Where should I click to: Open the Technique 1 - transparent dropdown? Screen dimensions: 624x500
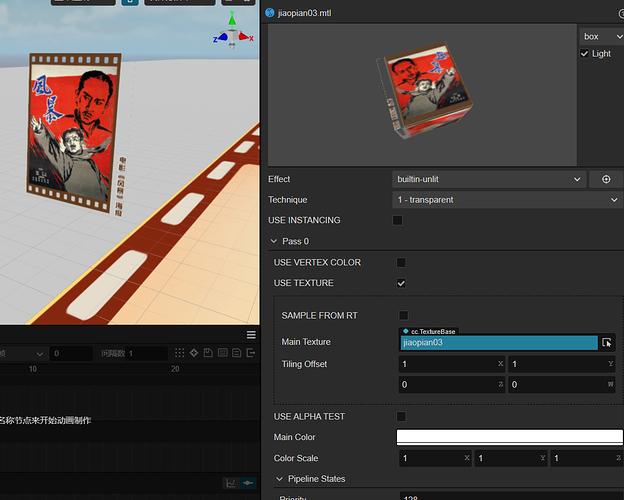(x=507, y=200)
